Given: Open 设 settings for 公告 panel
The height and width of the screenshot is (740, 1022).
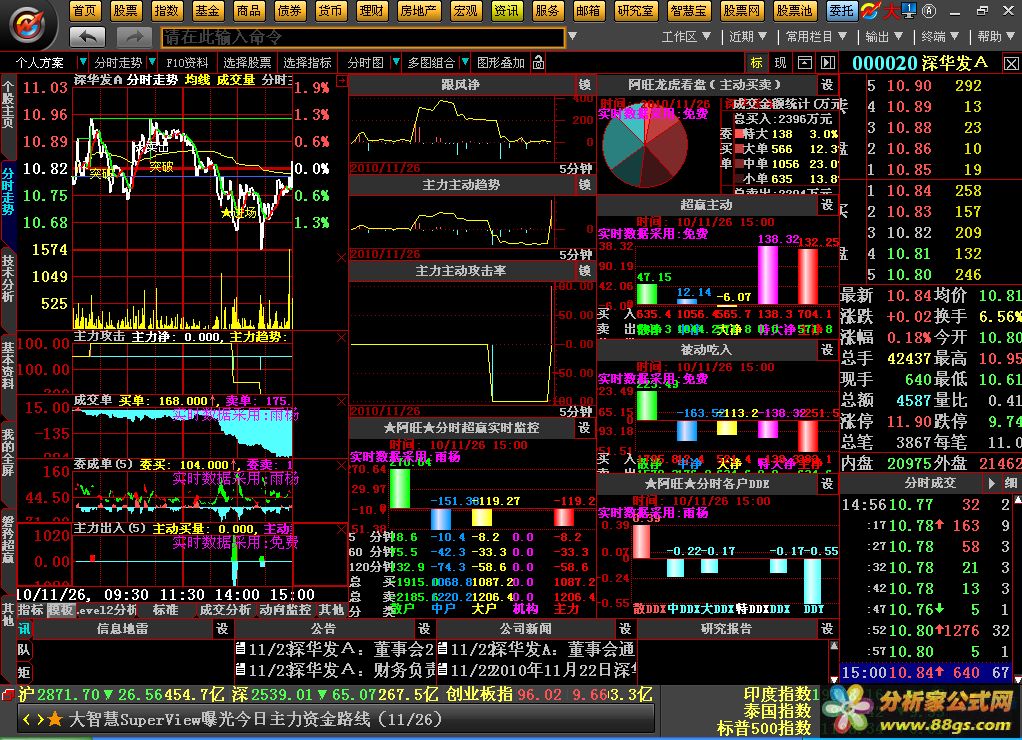Looking at the screenshot, I should point(424,629).
